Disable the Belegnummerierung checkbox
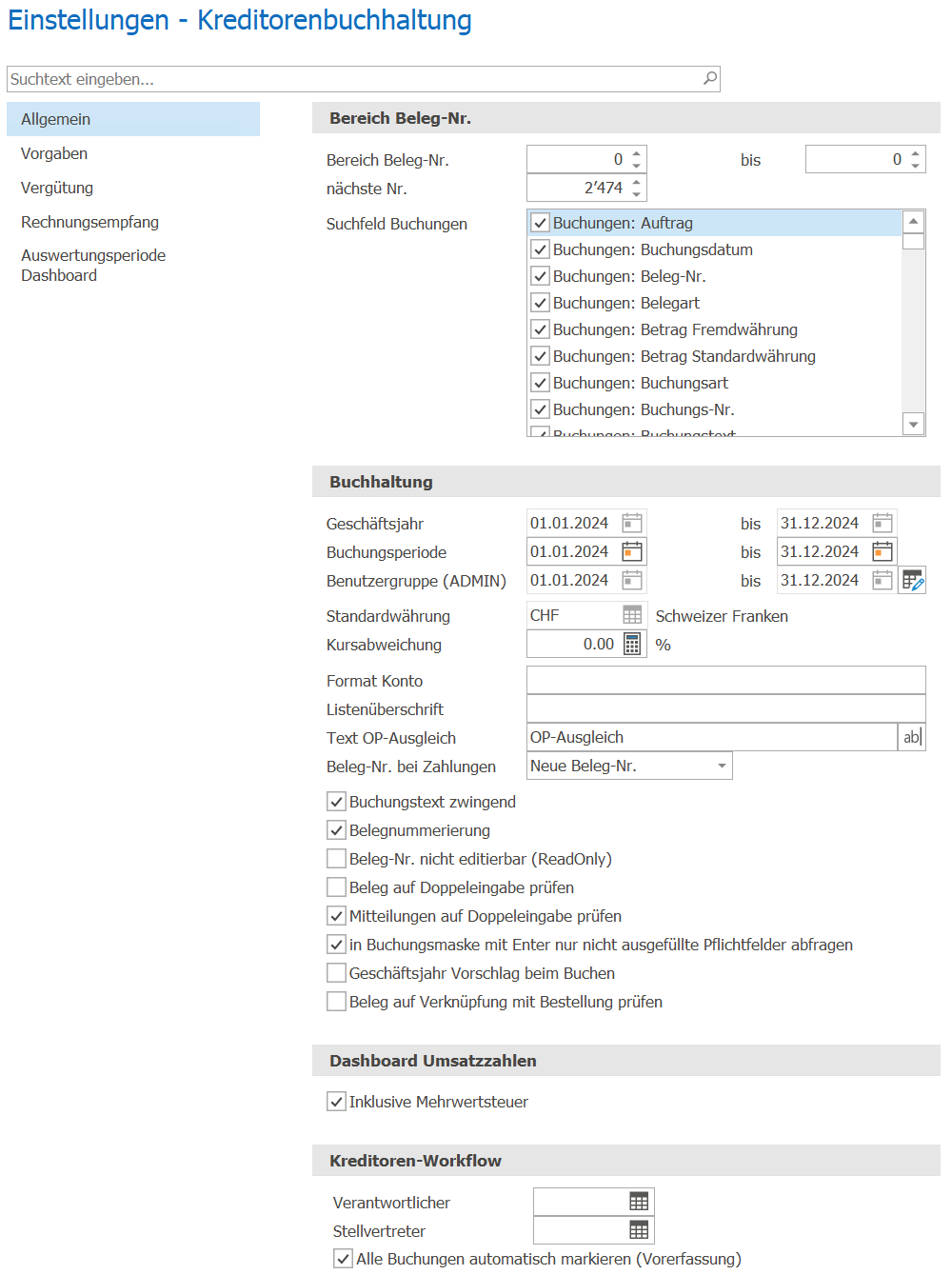The image size is (952, 1275). [336, 830]
